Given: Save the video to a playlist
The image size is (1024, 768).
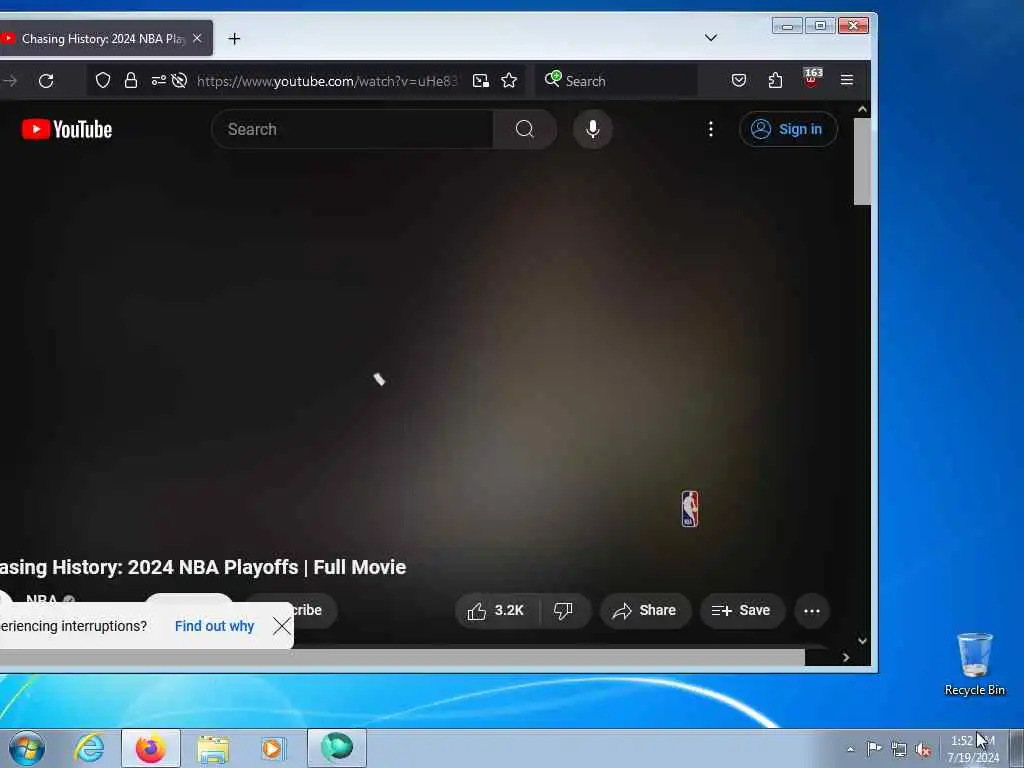Looking at the screenshot, I should [x=742, y=611].
